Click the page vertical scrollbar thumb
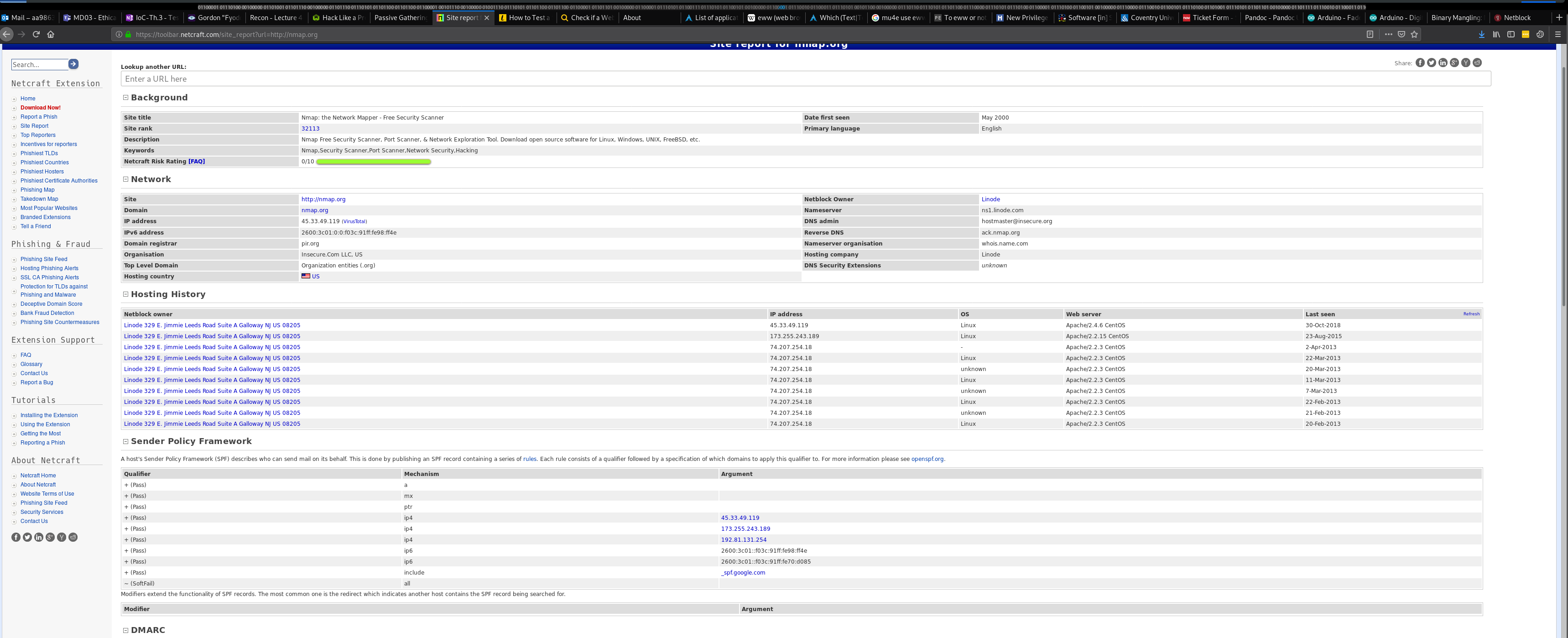This screenshot has height=638, width=1568. tap(1564, 186)
